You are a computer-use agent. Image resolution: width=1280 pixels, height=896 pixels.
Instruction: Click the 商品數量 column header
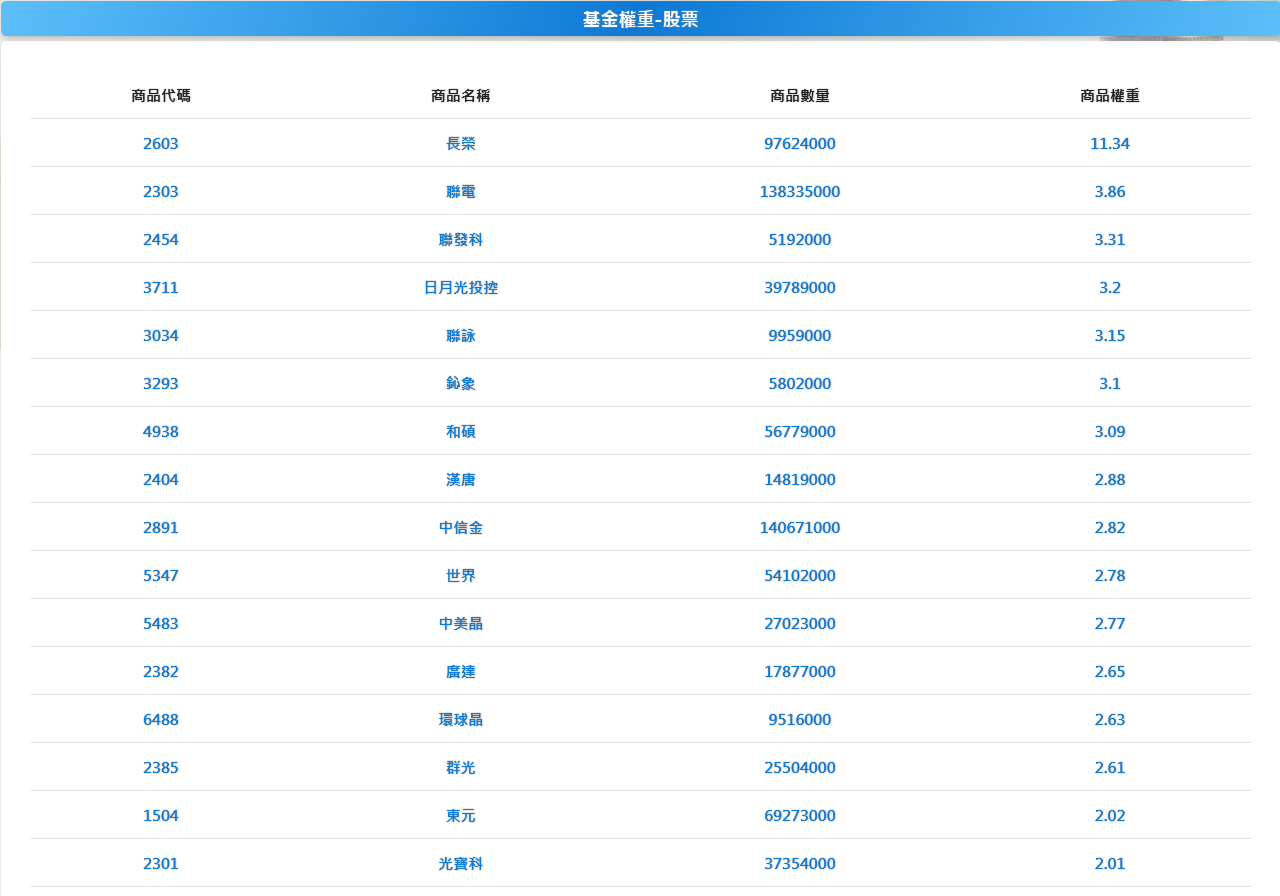800,96
